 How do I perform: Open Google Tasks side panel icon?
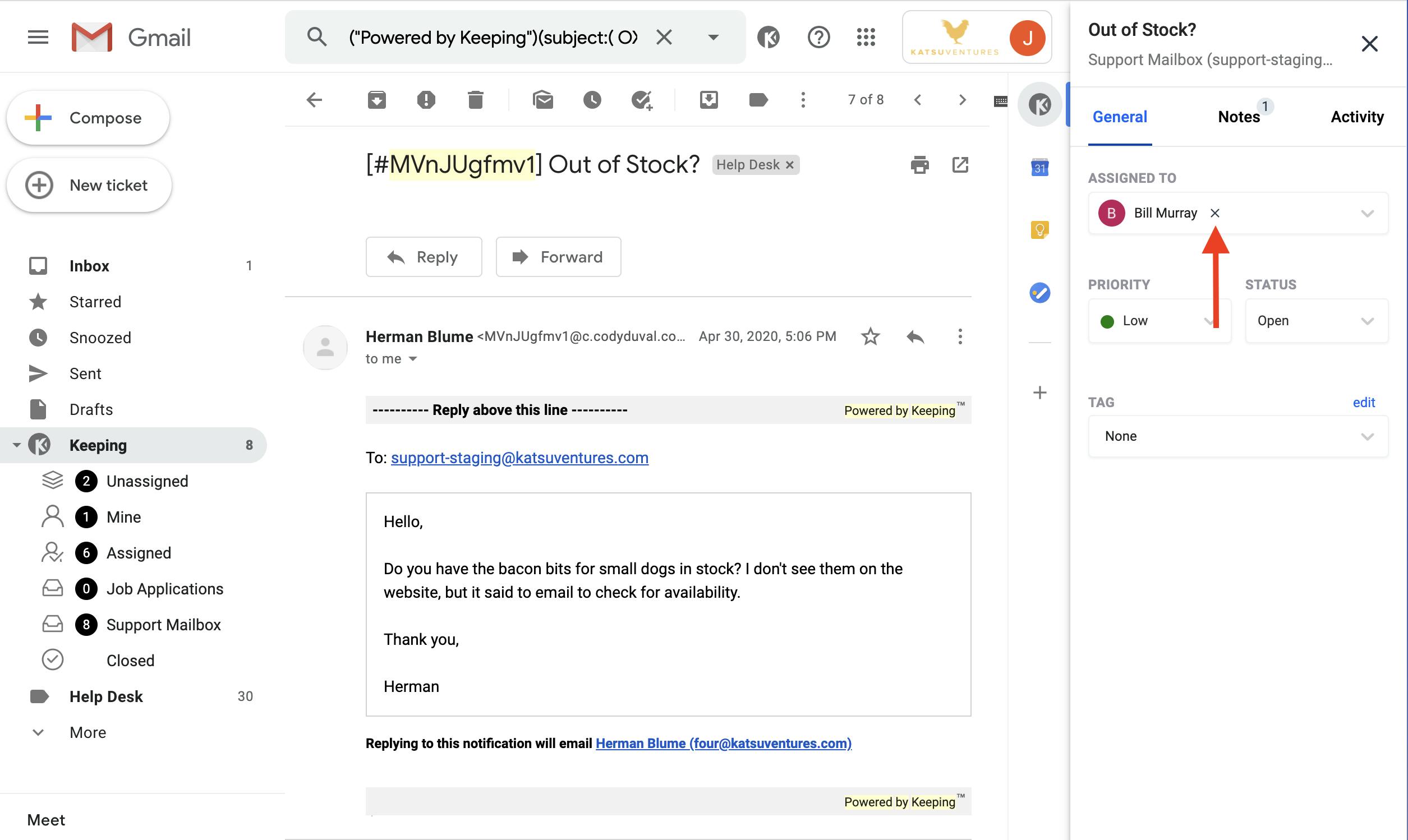coord(1040,293)
